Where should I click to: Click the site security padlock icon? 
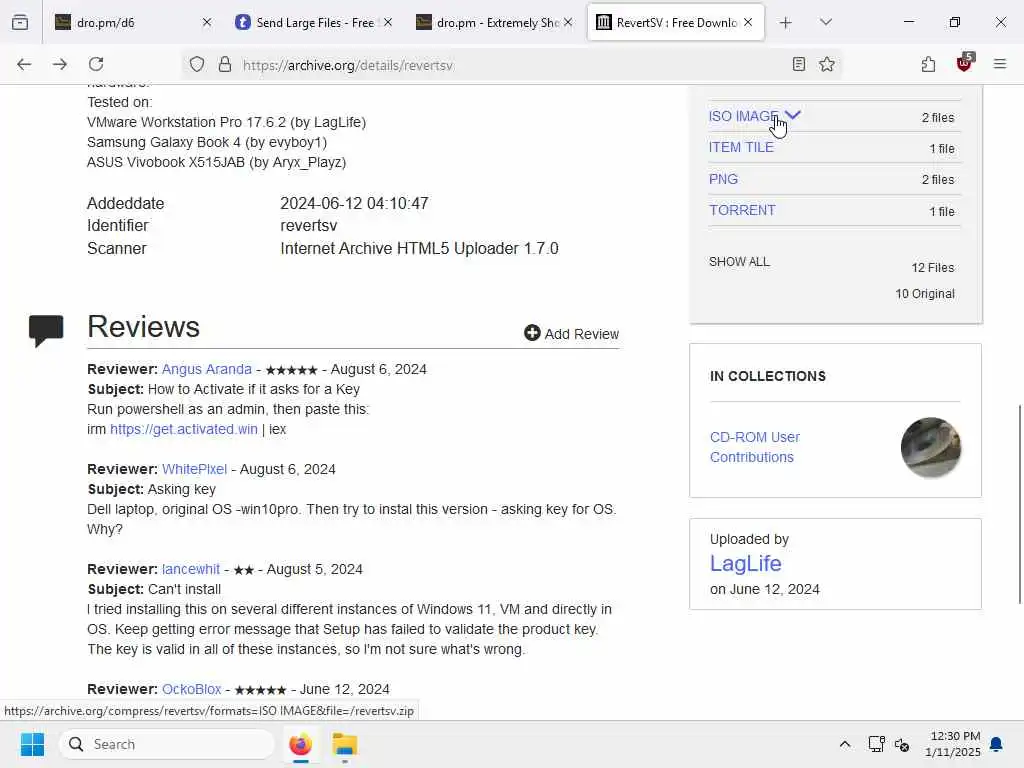click(x=225, y=64)
